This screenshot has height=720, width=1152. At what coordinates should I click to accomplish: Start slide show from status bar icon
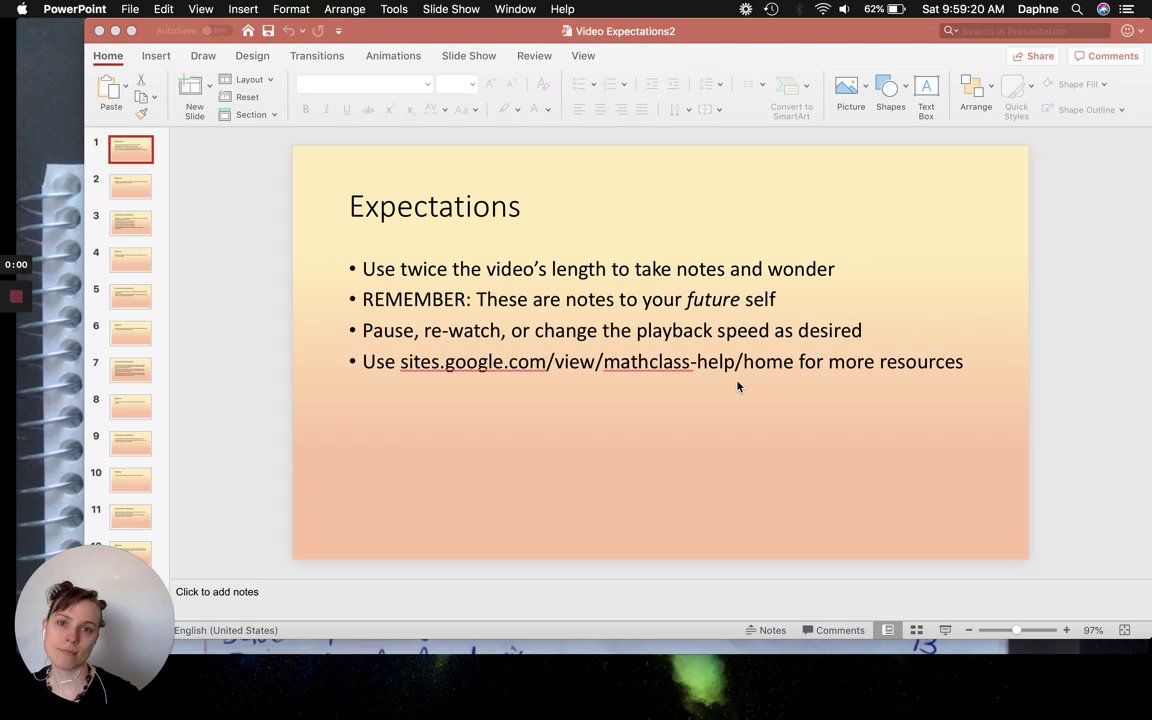(946, 630)
